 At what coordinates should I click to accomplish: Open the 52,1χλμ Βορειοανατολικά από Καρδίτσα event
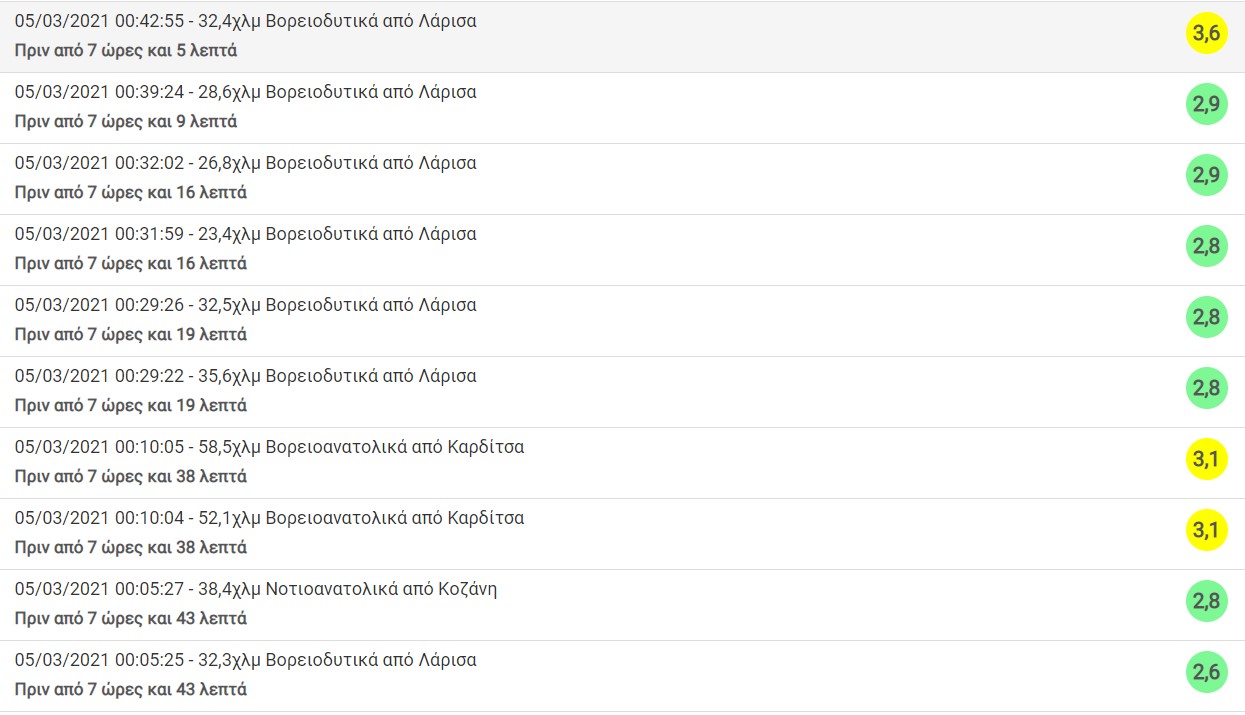click(269, 518)
